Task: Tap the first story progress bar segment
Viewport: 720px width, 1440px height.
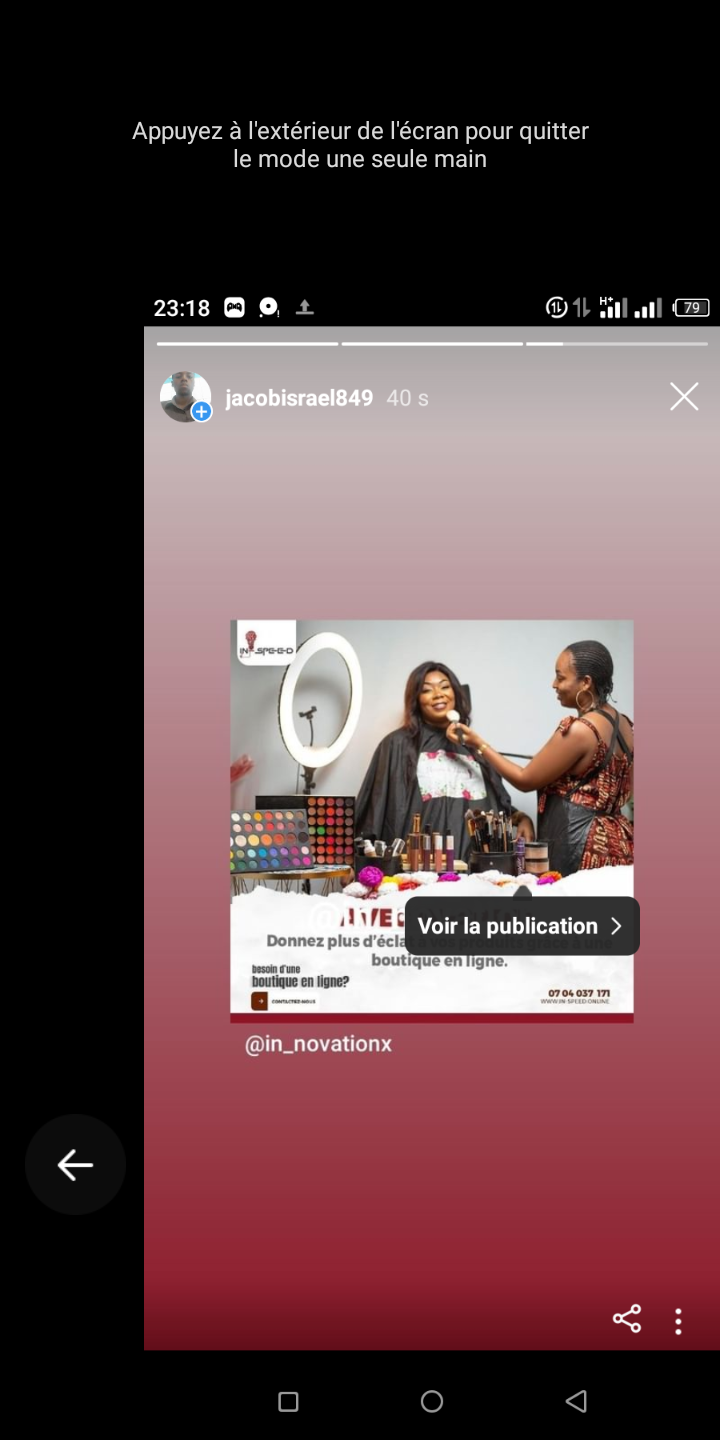Action: pyautogui.click(x=247, y=344)
